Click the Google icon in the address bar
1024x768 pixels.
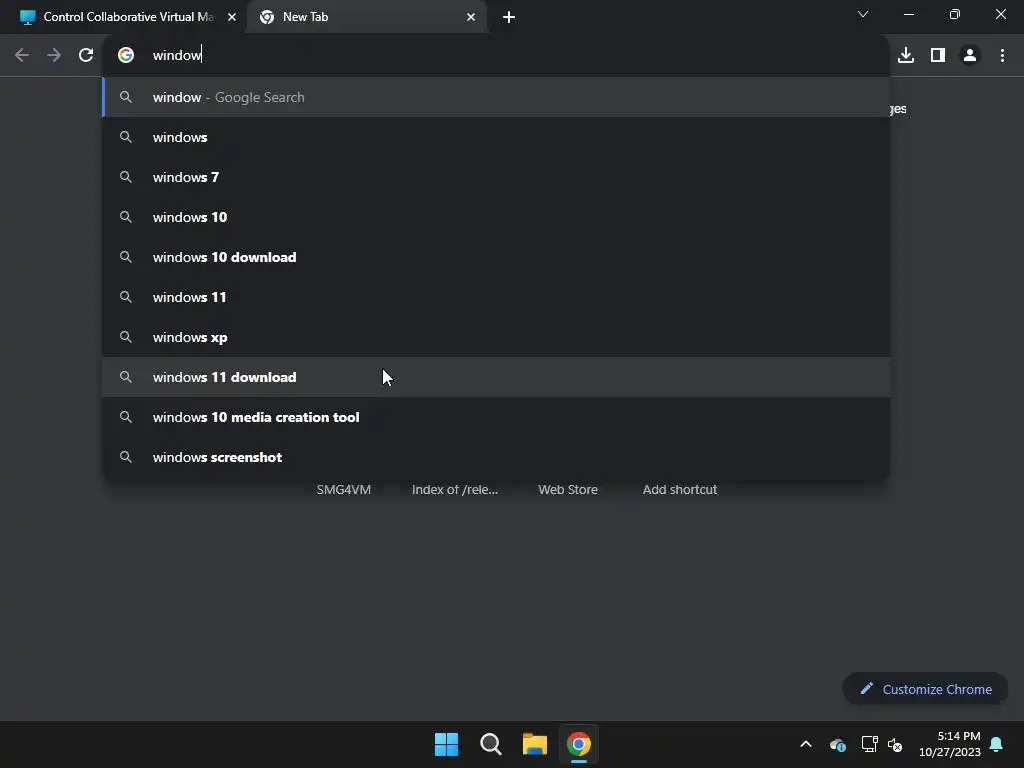[126, 56]
